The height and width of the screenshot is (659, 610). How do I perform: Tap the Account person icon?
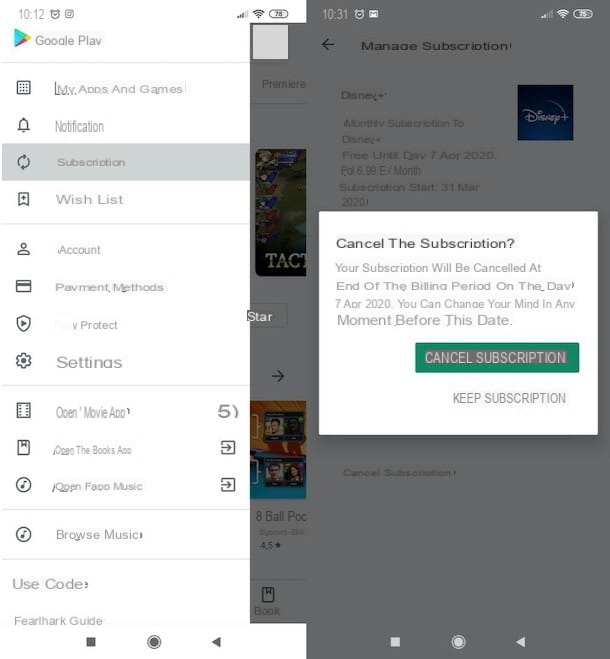(24, 249)
